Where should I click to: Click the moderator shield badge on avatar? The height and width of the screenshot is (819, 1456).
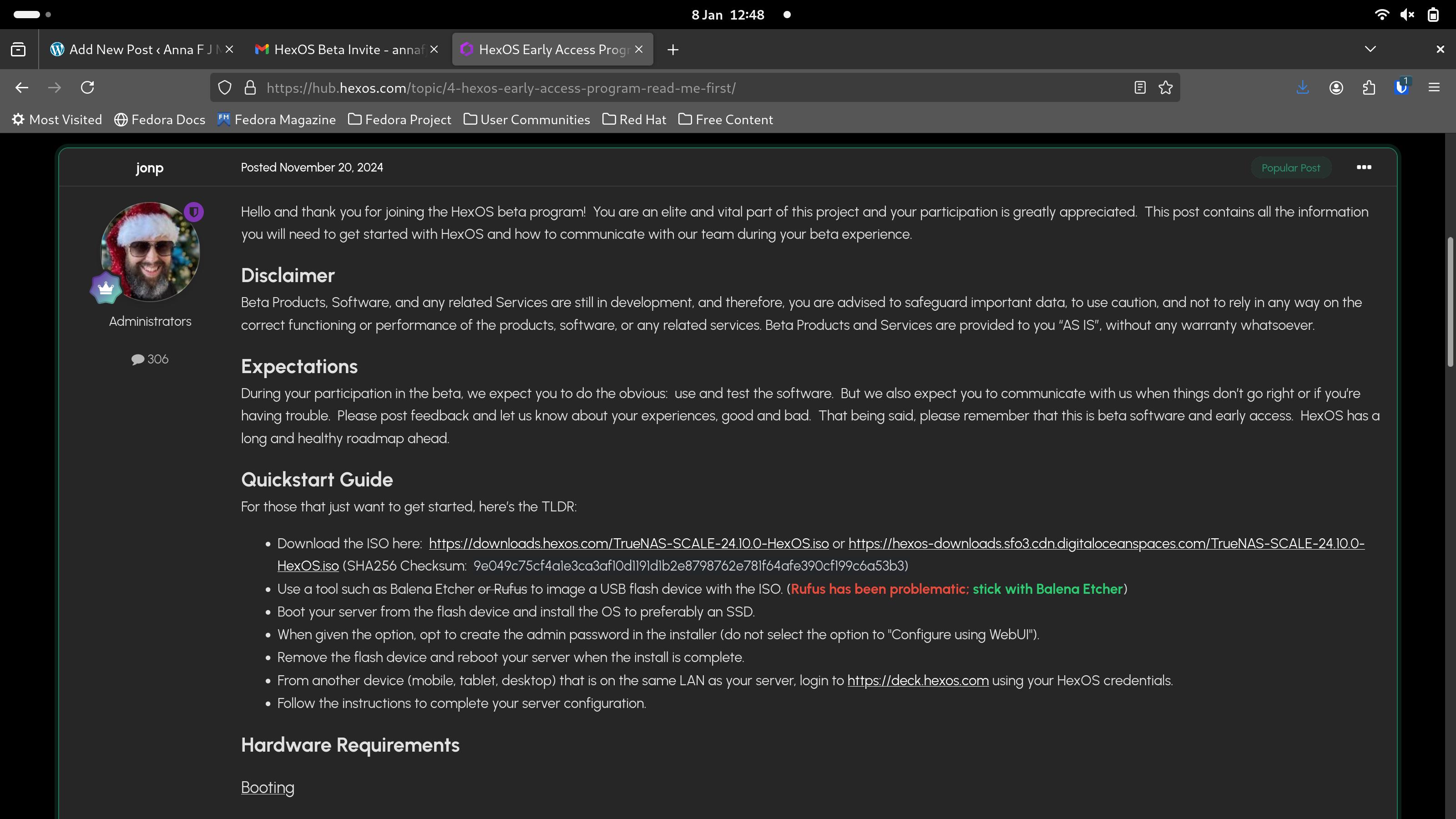(x=194, y=212)
